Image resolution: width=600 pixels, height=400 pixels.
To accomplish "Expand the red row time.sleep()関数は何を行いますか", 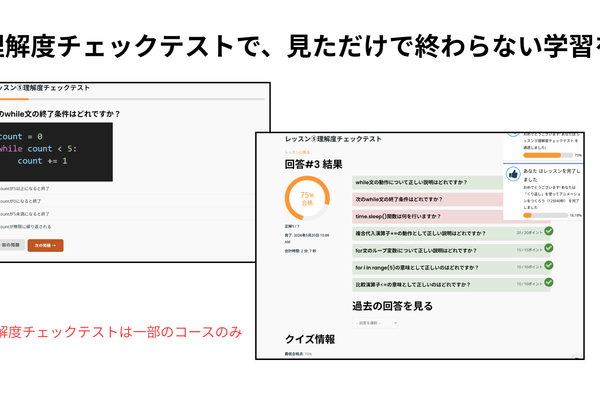I will (x=427, y=217).
